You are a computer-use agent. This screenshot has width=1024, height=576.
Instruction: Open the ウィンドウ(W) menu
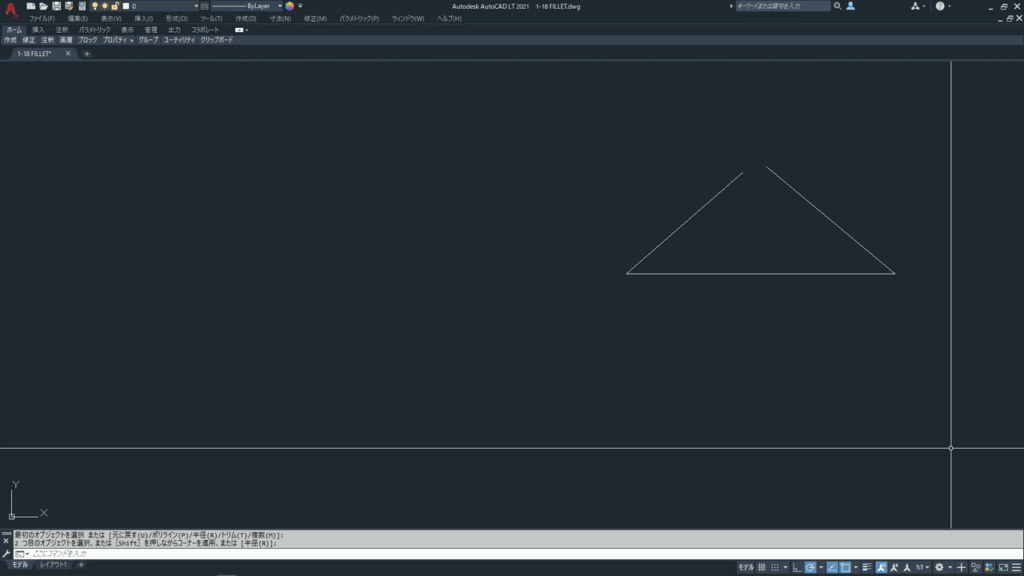pyautogui.click(x=408, y=18)
